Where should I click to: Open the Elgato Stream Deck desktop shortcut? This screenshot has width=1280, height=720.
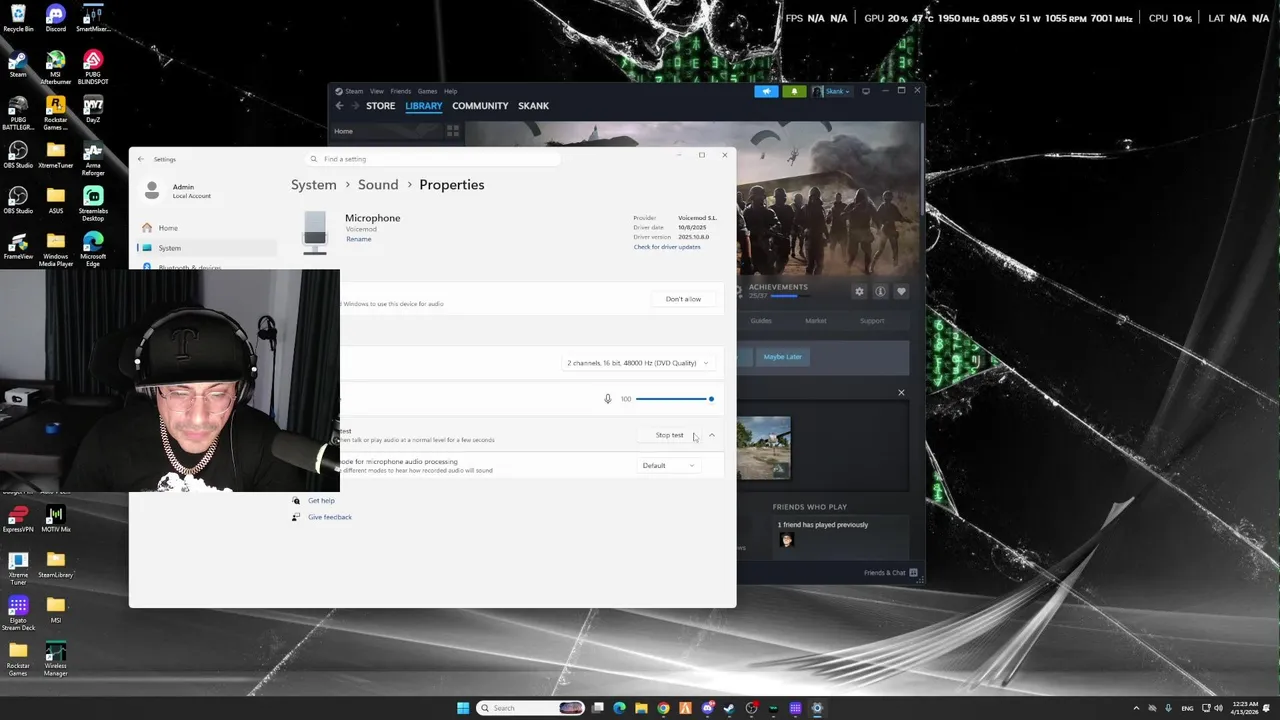pyautogui.click(x=18, y=613)
